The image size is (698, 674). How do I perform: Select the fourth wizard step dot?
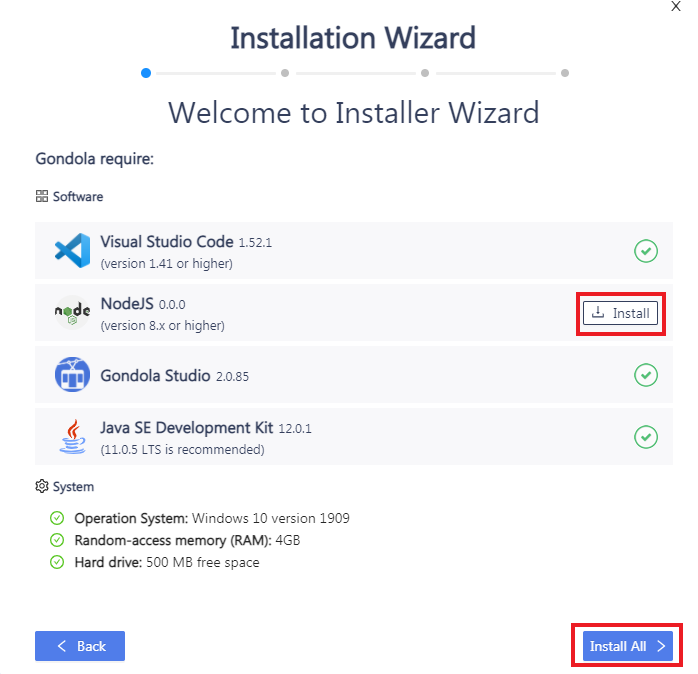[x=565, y=73]
